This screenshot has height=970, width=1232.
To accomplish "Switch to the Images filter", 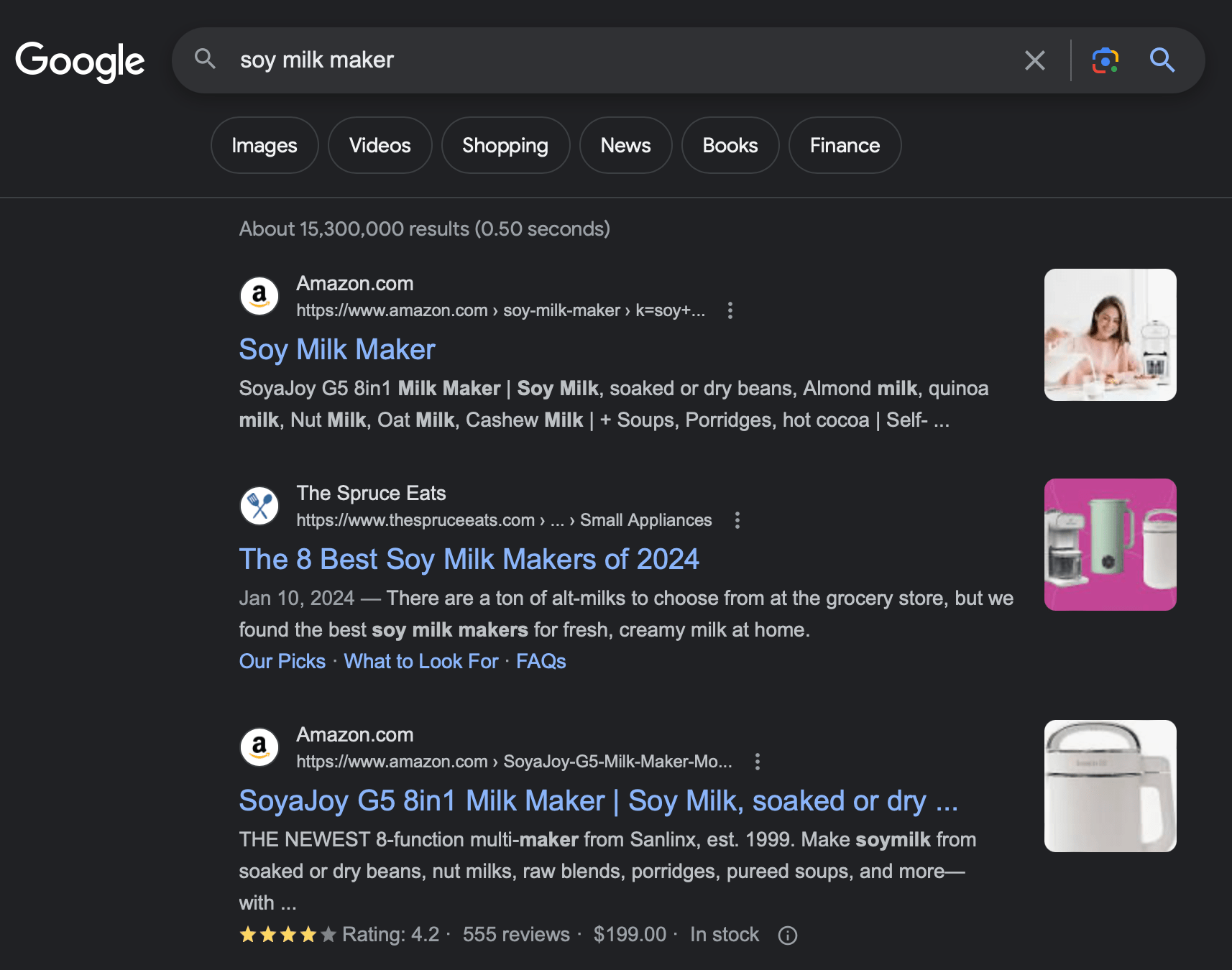I will pos(265,145).
